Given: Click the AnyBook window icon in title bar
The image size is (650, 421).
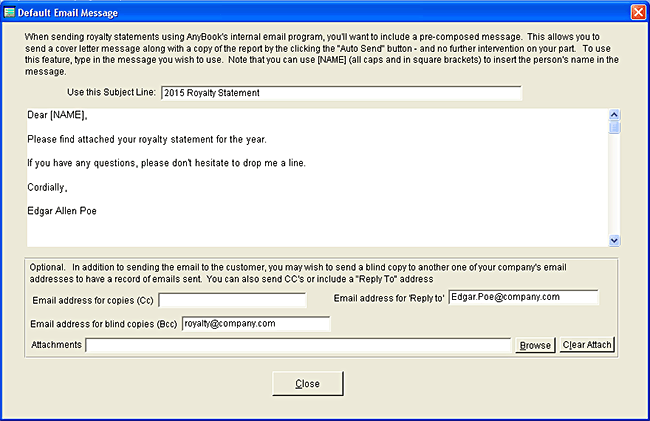Looking at the screenshot, I should tap(12, 12).
